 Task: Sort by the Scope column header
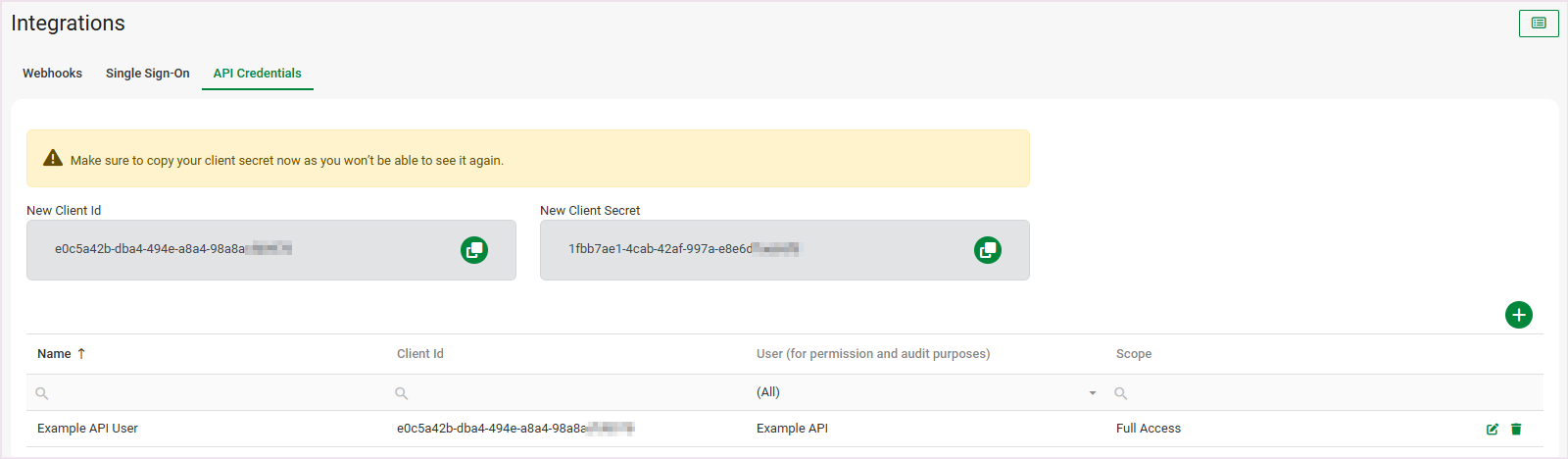(1134, 354)
